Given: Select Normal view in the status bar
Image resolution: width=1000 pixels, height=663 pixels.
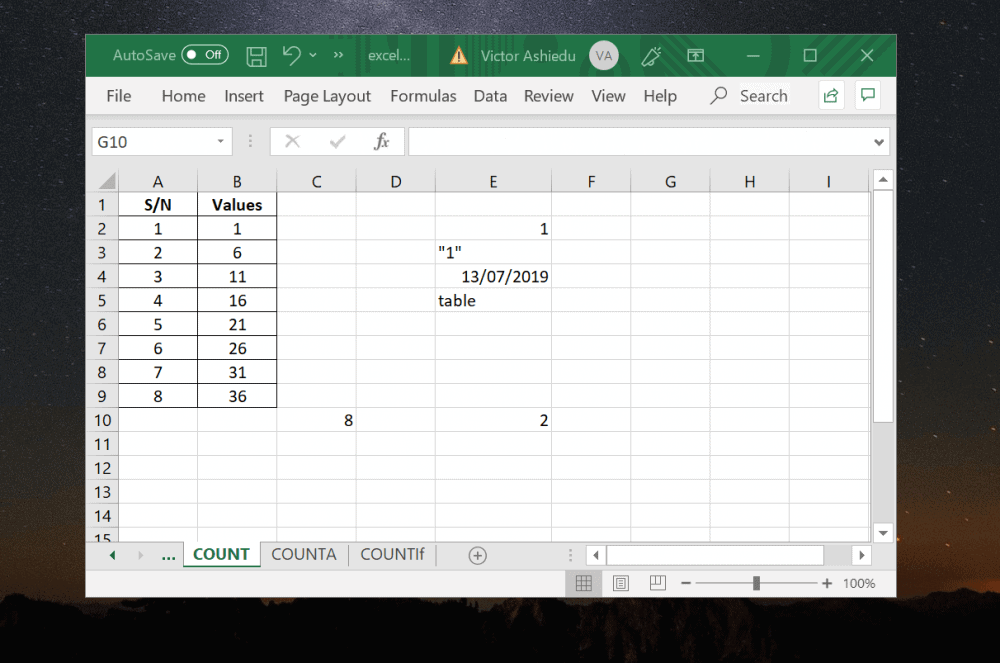Looking at the screenshot, I should coord(583,584).
